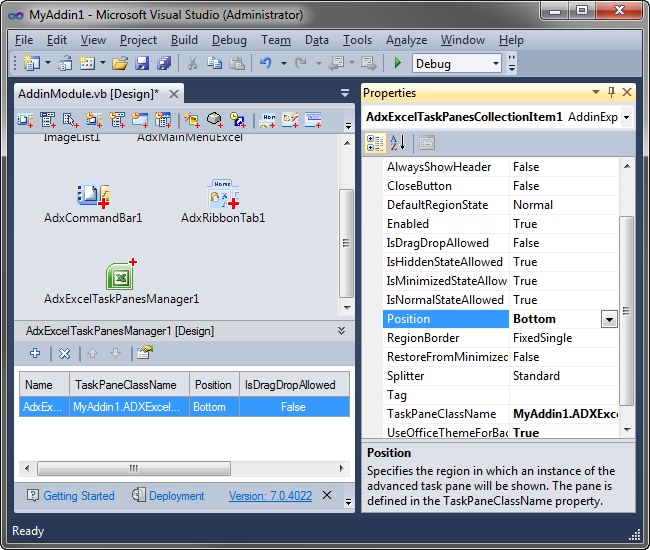
Task: Click the Properties grid vertical scrollbar thumb
Action: tap(626, 311)
